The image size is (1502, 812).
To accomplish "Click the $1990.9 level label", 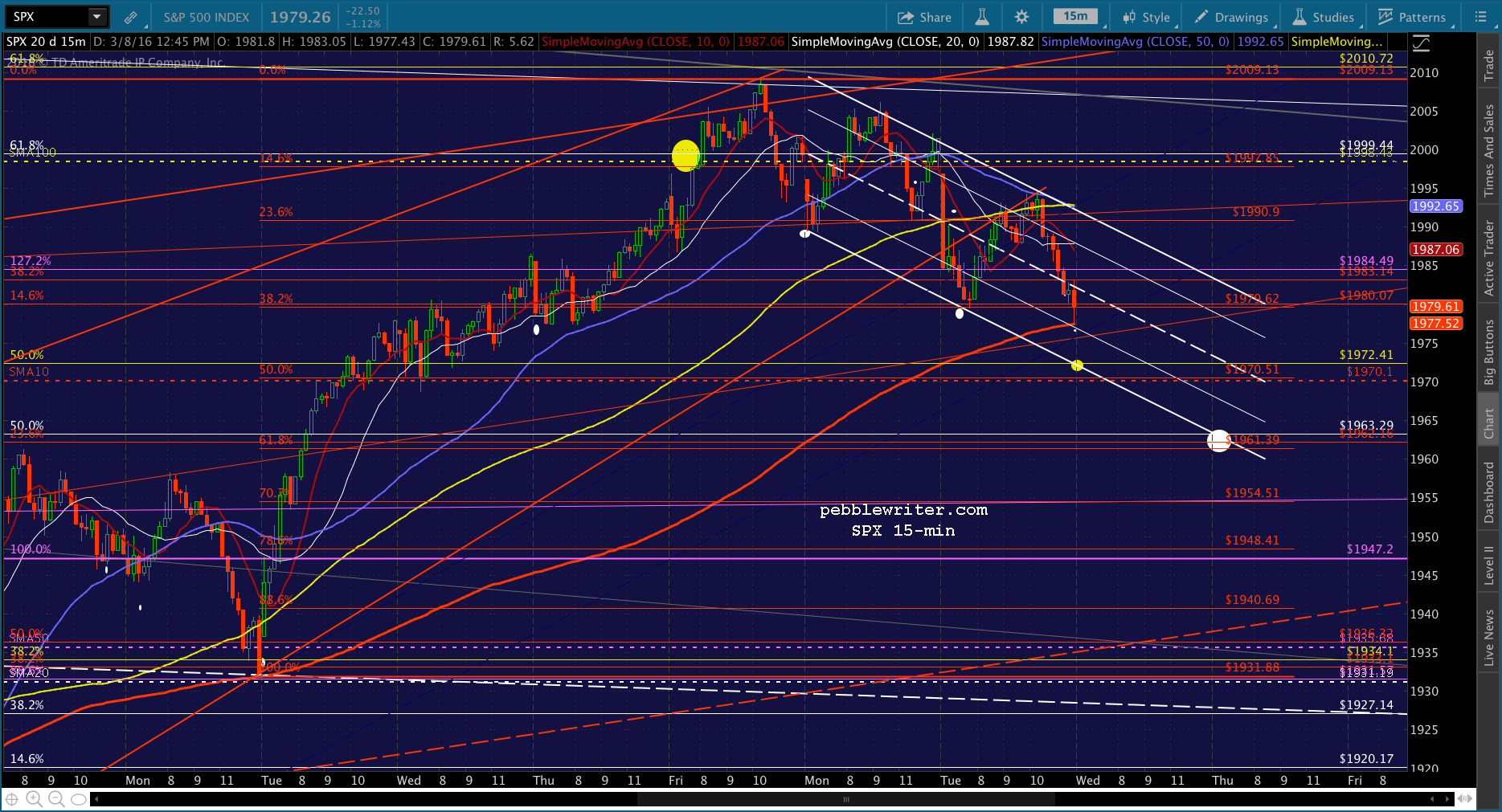I will [1256, 212].
